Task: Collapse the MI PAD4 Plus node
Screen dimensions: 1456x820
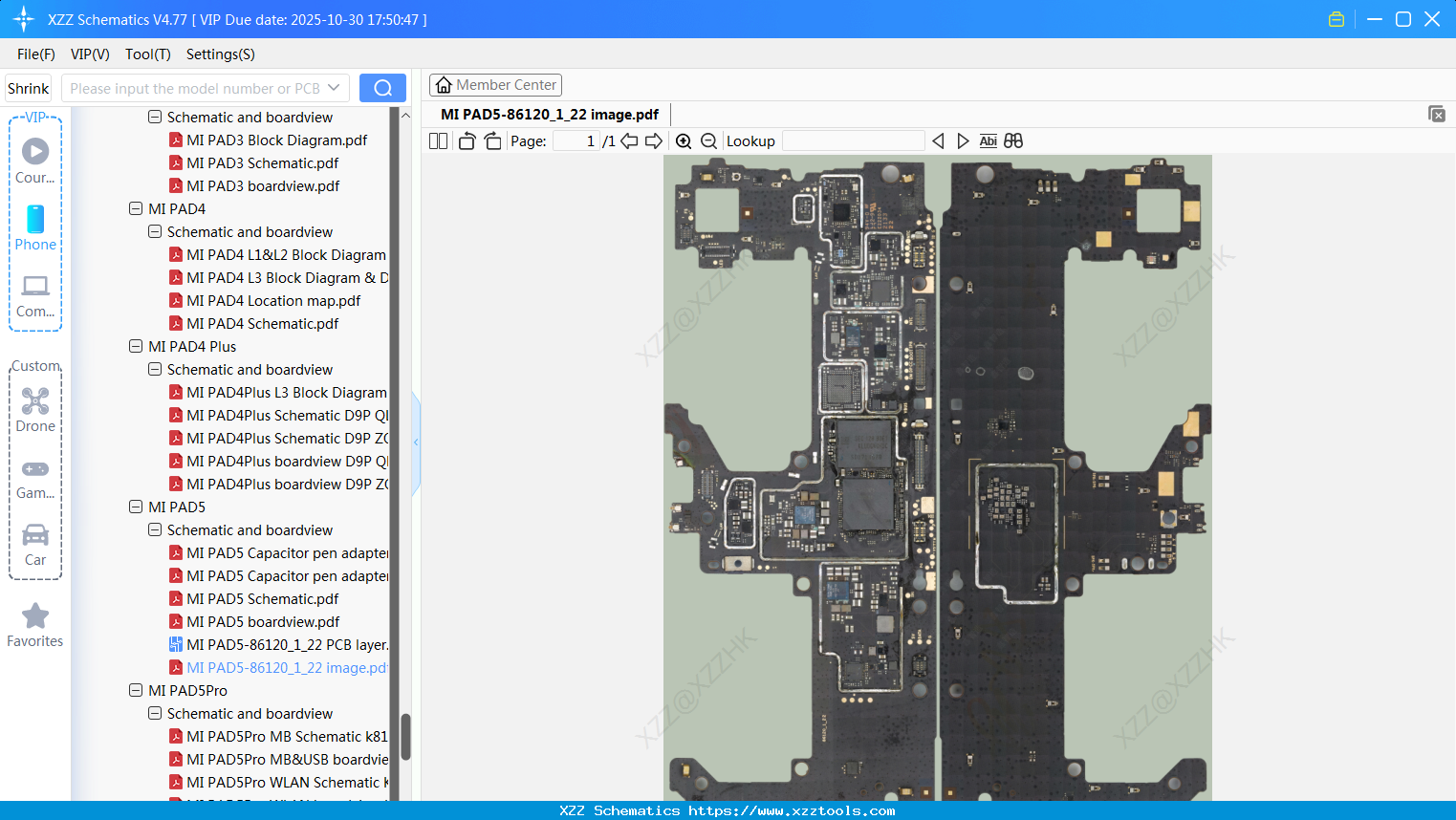Action: pos(135,346)
